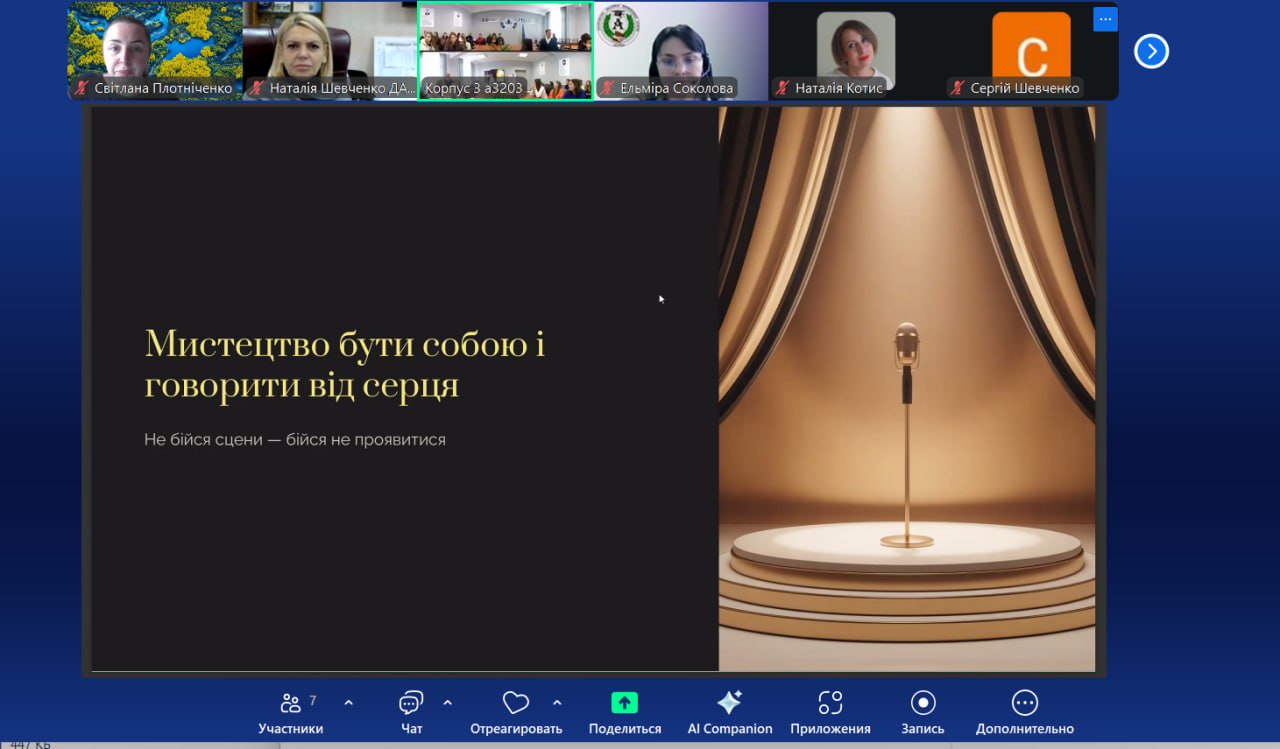Click muted mic icon beside Наталія Шевченко
Viewport: 1280px width, 749px height.
257,88
